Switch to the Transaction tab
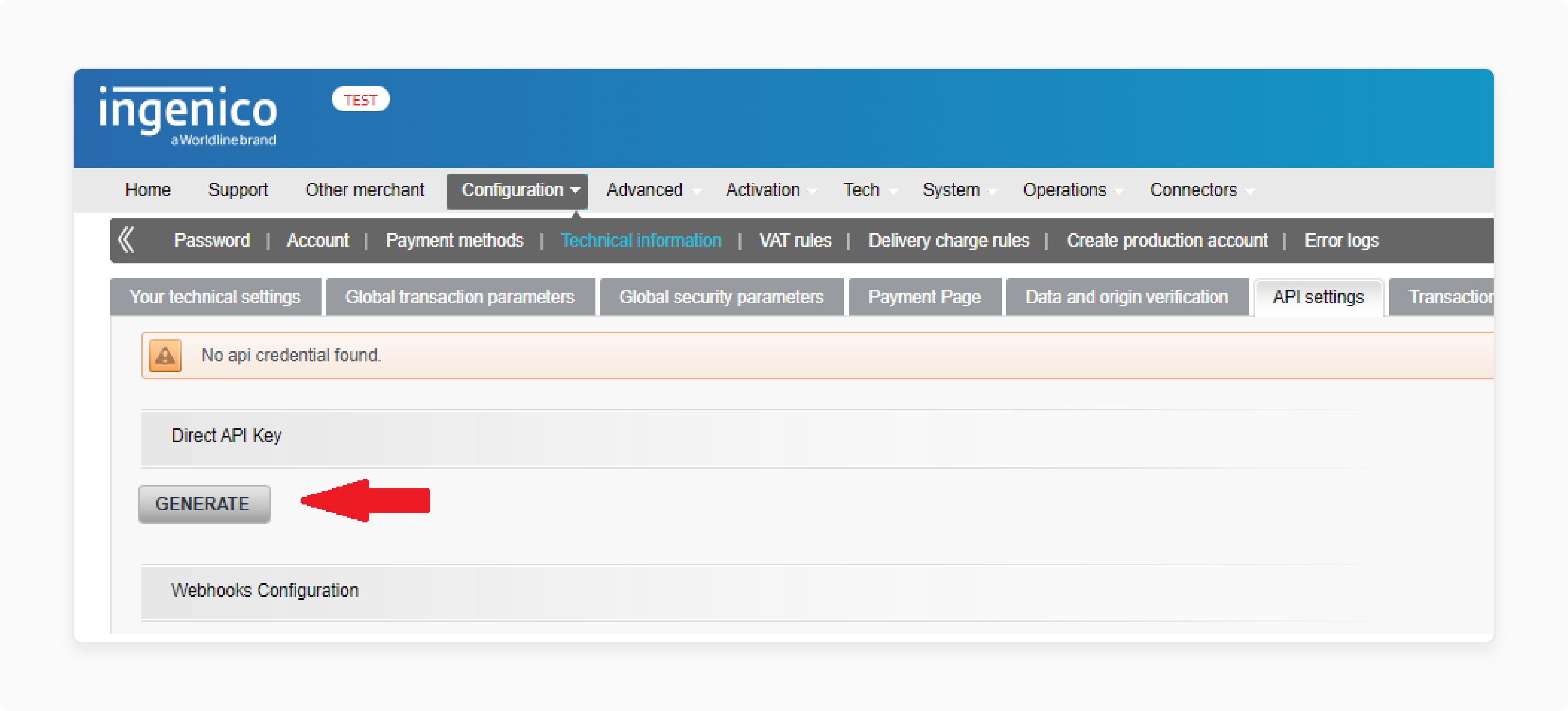Screen dimensions: 1568x711 click(1442, 297)
